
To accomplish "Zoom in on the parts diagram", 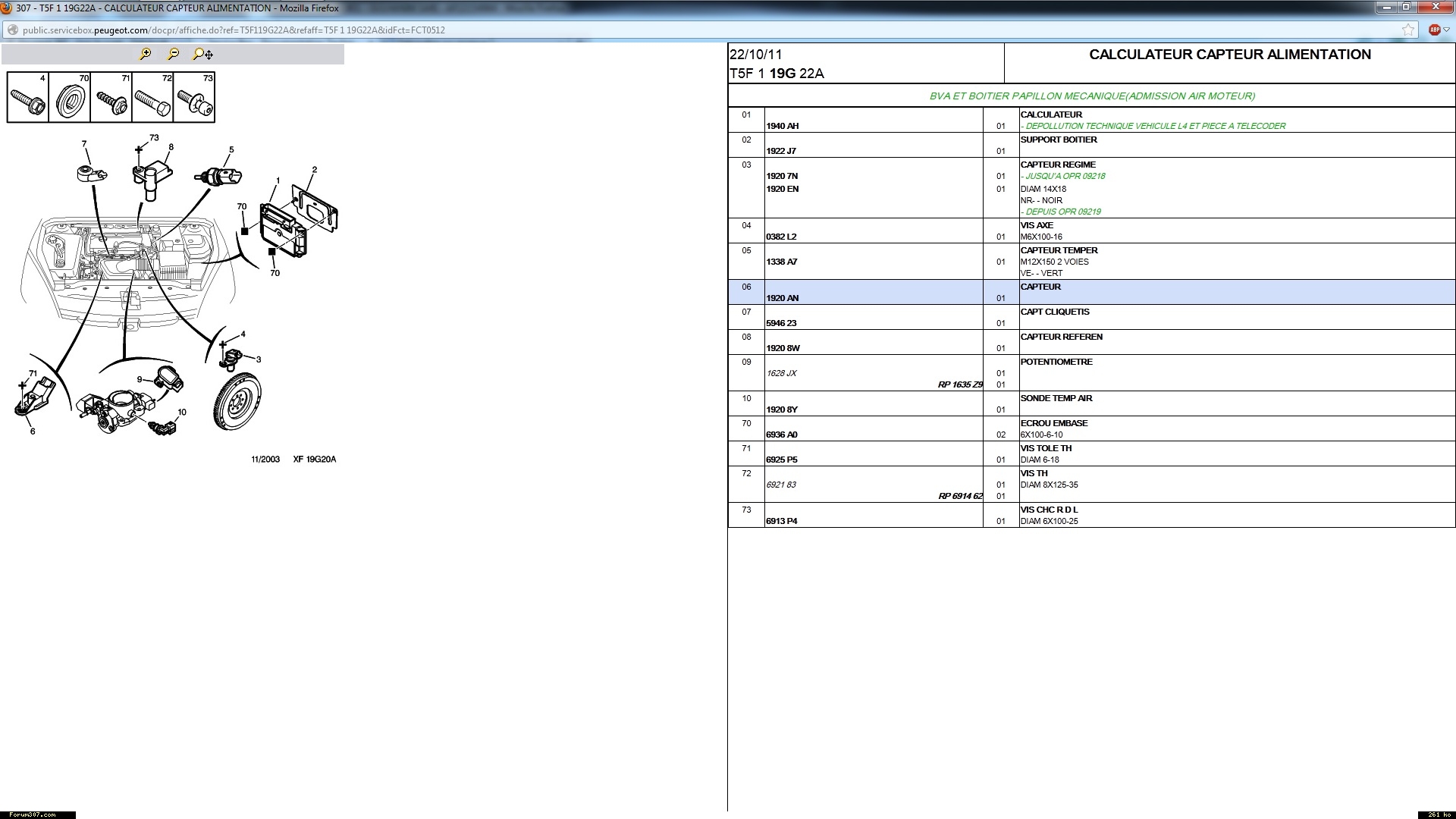I will click(x=145, y=54).
